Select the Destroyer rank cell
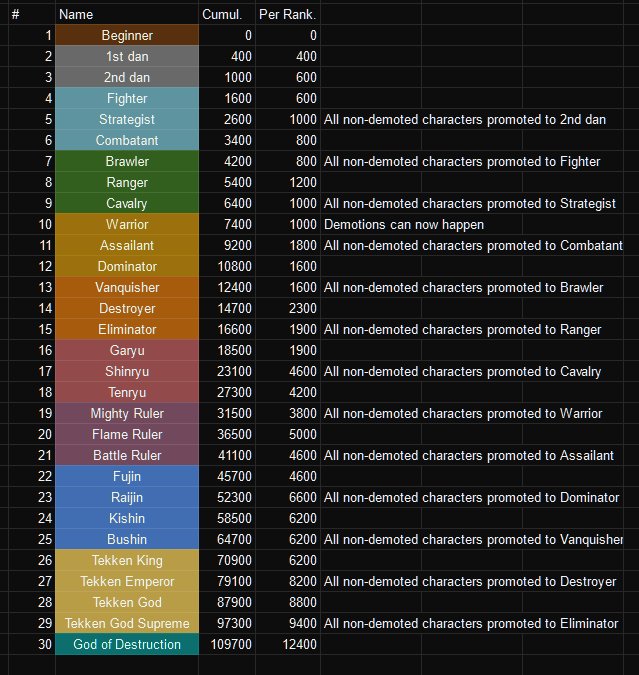This screenshot has height=675, width=639. (x=127, y=308)
